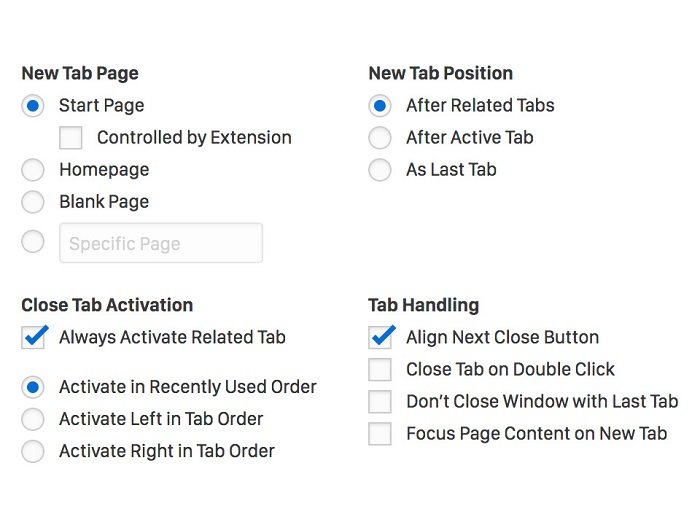The width and height of the screenshot is (700, 525).
Task: Disable the Align Next Close Button checkbox
Action: [381, 338]
